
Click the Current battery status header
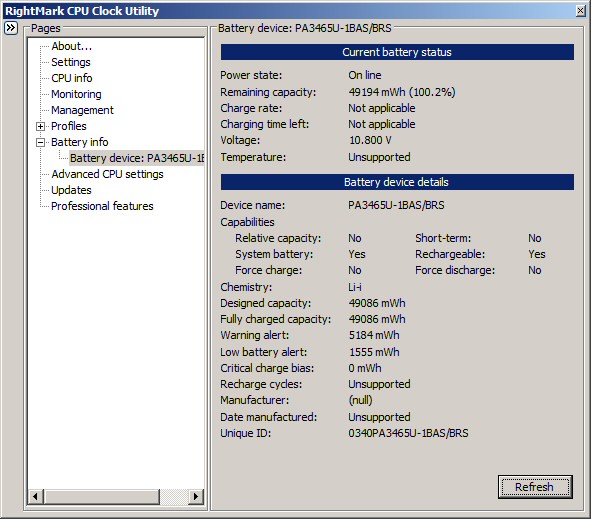(397, 52)
